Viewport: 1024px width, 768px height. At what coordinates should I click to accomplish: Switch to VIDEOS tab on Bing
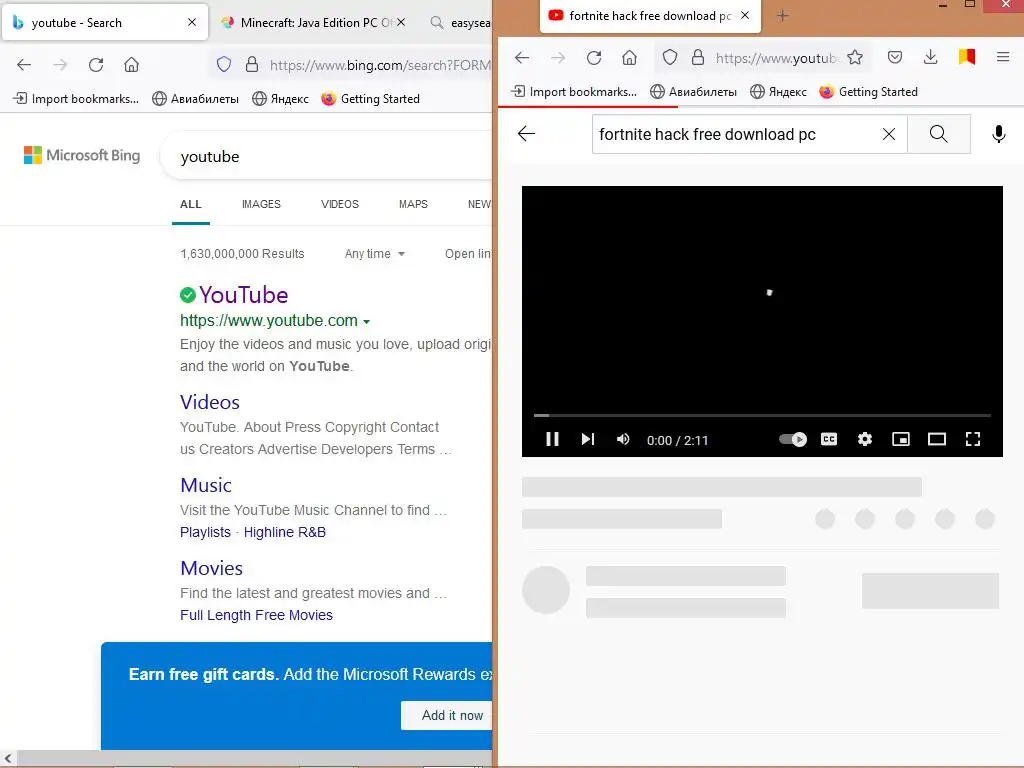point(340,204)
